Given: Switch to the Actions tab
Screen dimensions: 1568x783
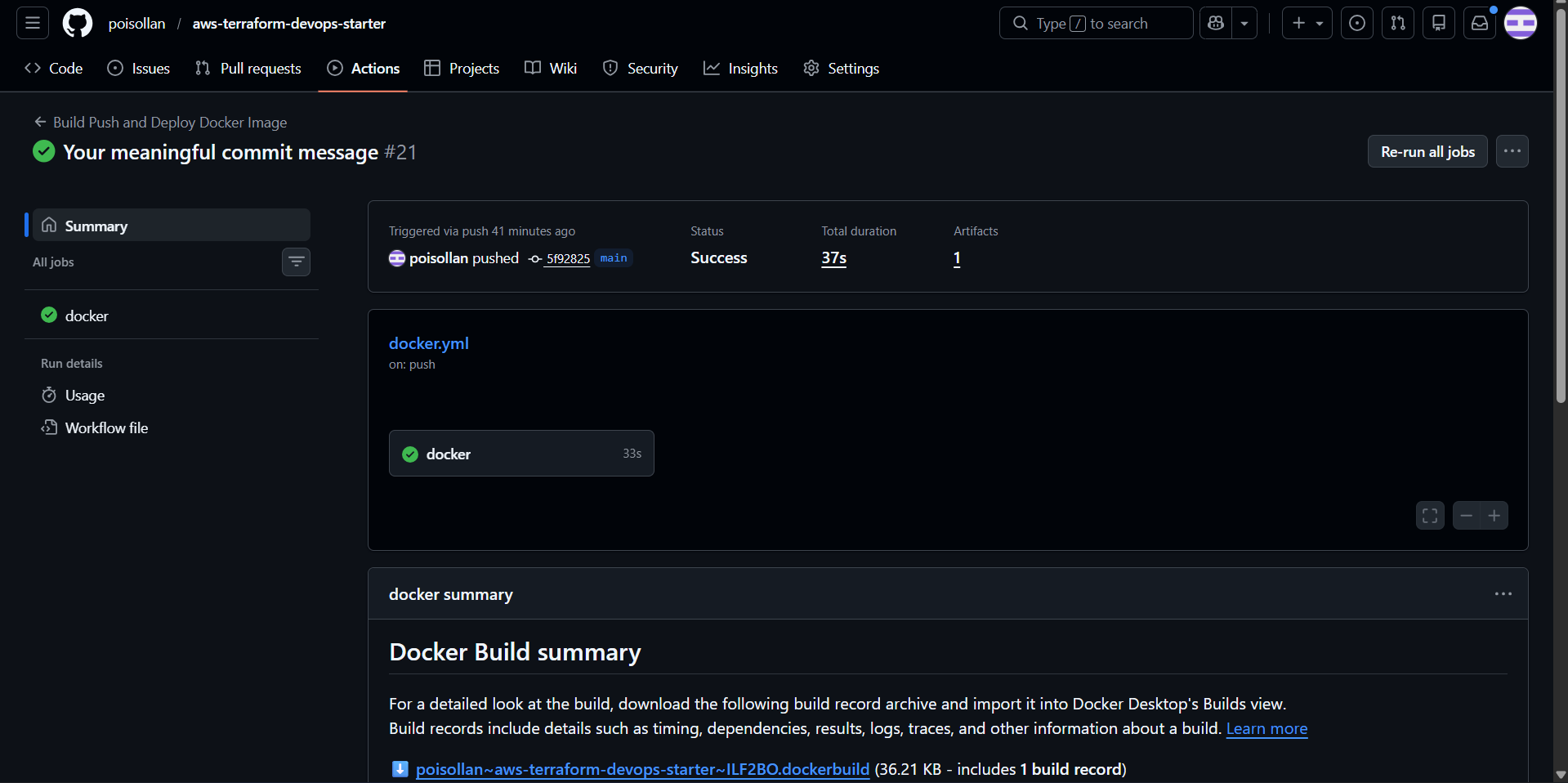Looking at the screenshot, I should [x=374, y=68].
